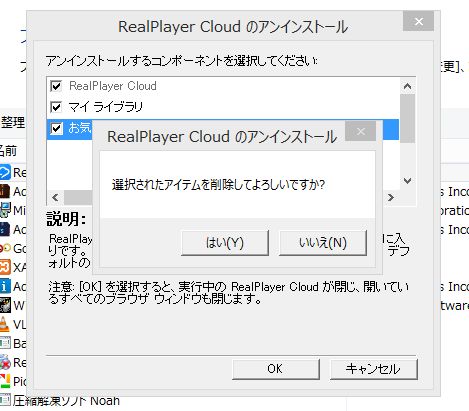Select the Microsoft program icon entry
469x411 pixels.
5,210
